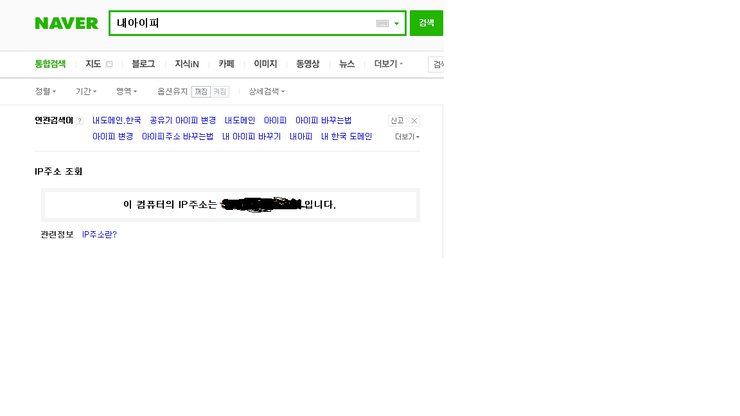Open the 영역 area dropdown
740x416 pixels.
[x=126, y=92]
